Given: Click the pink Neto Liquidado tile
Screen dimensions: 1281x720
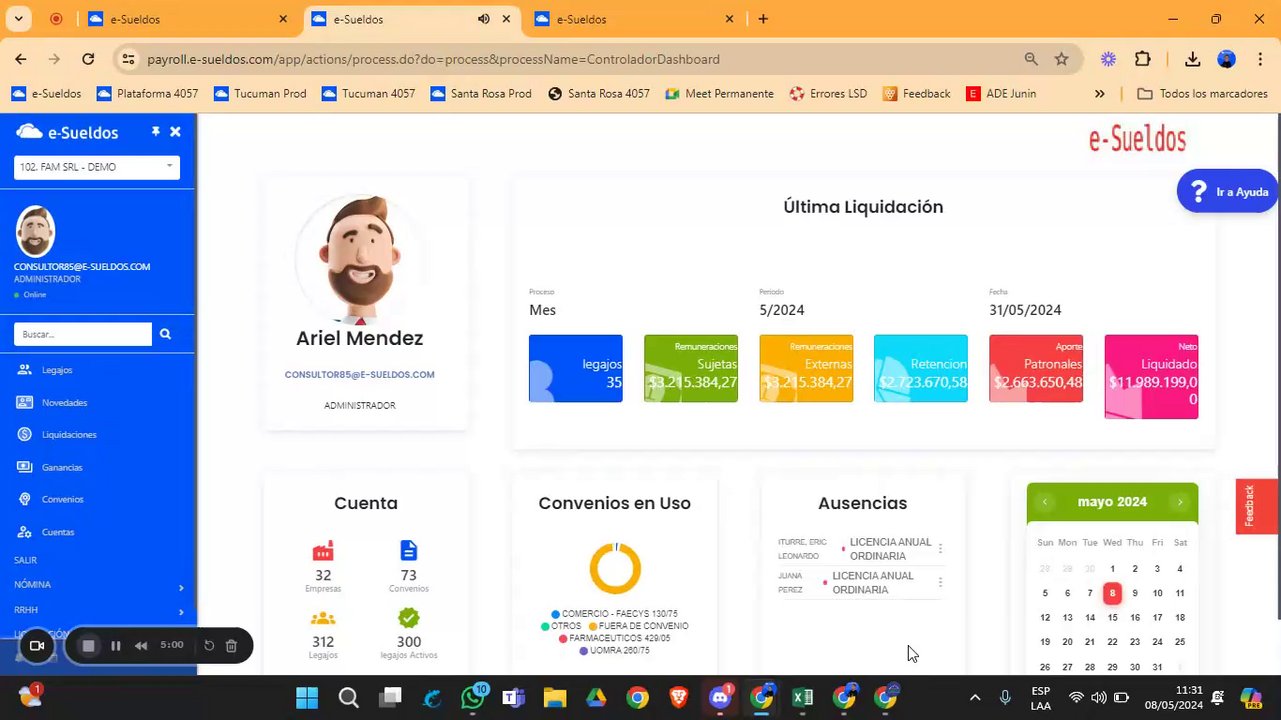Looking at the screenshot, I should tap(1151, 376).
